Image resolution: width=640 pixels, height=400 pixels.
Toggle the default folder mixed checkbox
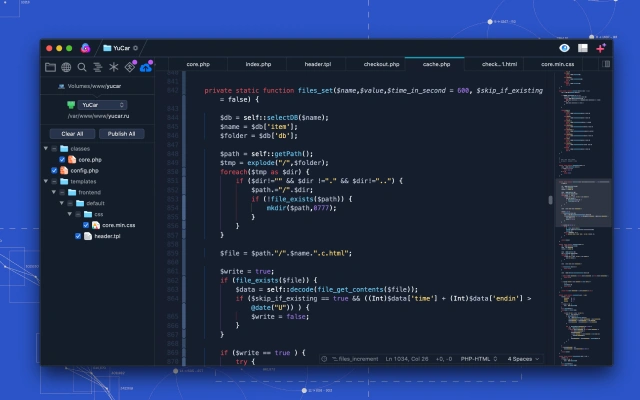tap(70, 203)
